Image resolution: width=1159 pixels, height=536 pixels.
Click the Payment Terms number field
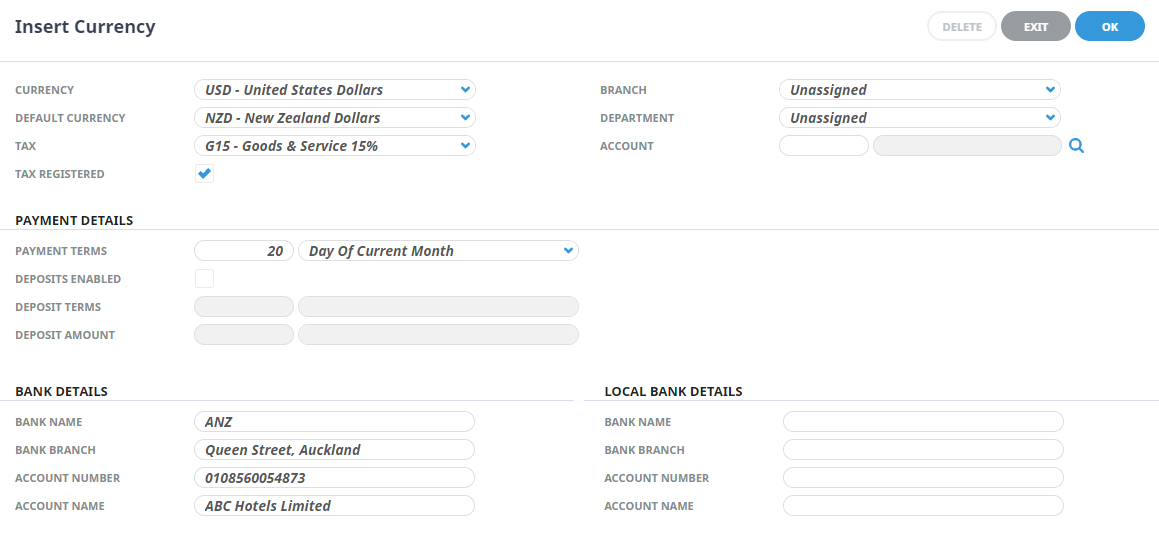point(244,251)
